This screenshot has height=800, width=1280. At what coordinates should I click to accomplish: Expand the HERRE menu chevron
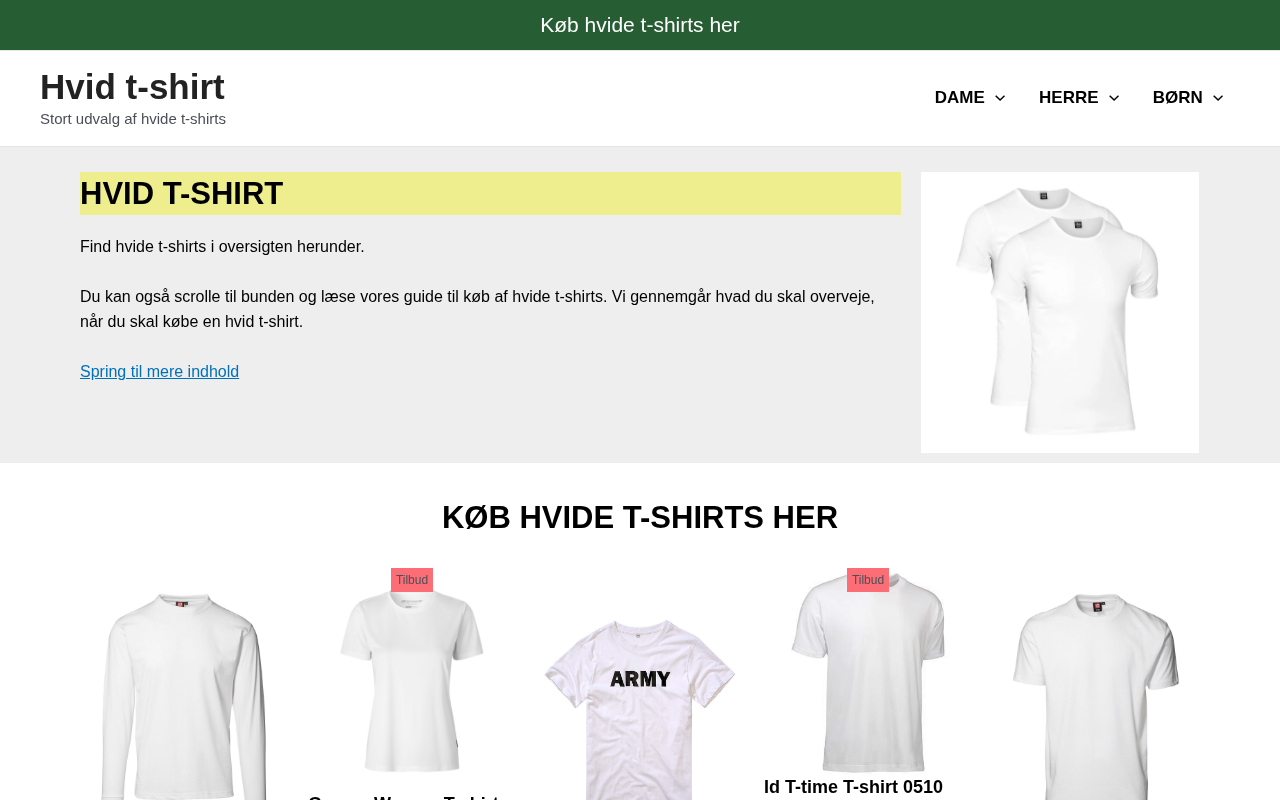pos(1114,98)
